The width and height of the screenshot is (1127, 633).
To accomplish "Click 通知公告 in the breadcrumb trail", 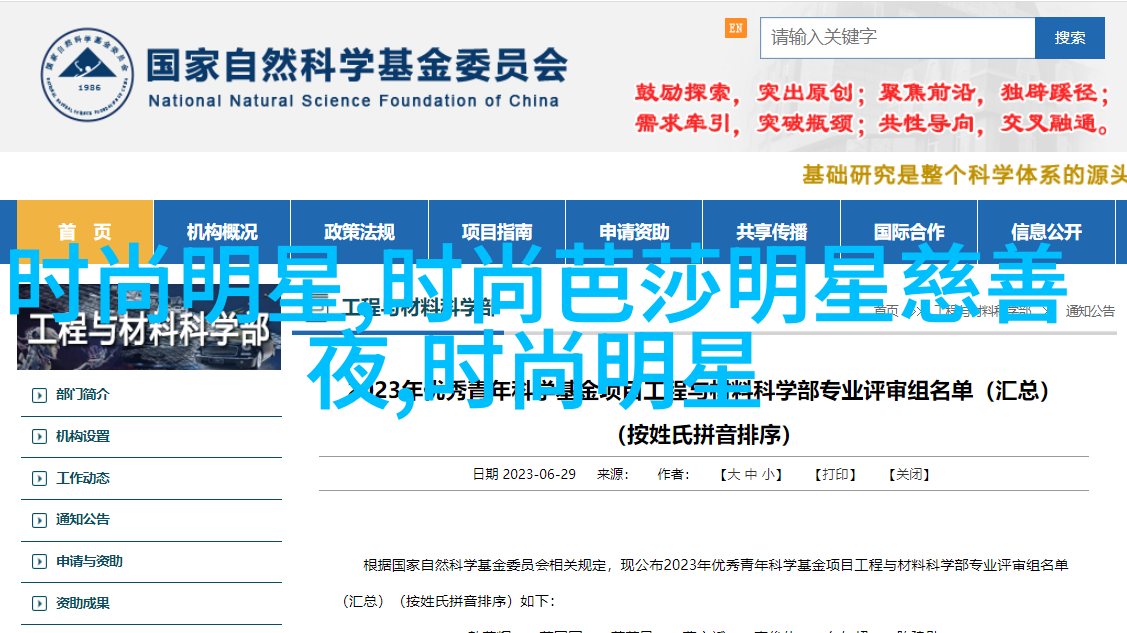I will pos(1090,311).
